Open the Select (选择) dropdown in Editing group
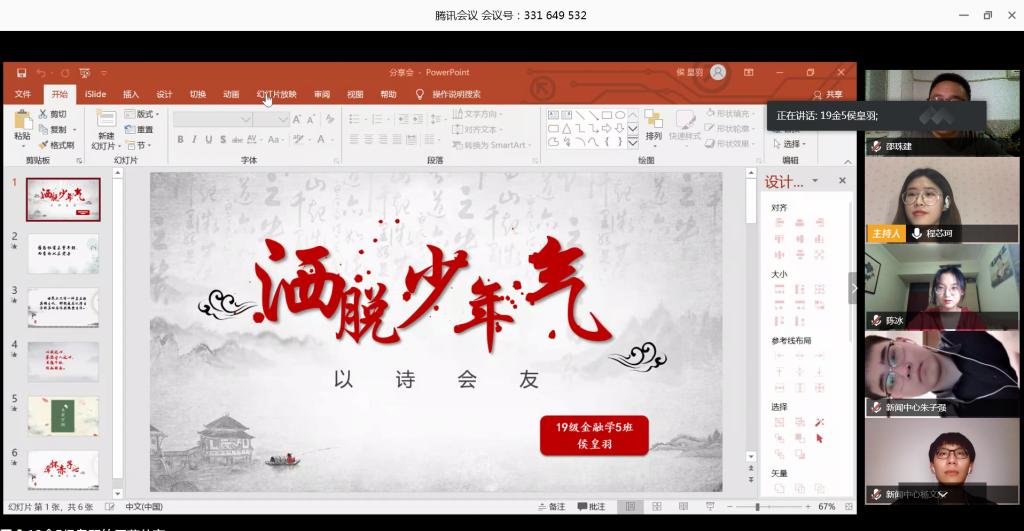 pyautogui.click(x=790, y=144)
